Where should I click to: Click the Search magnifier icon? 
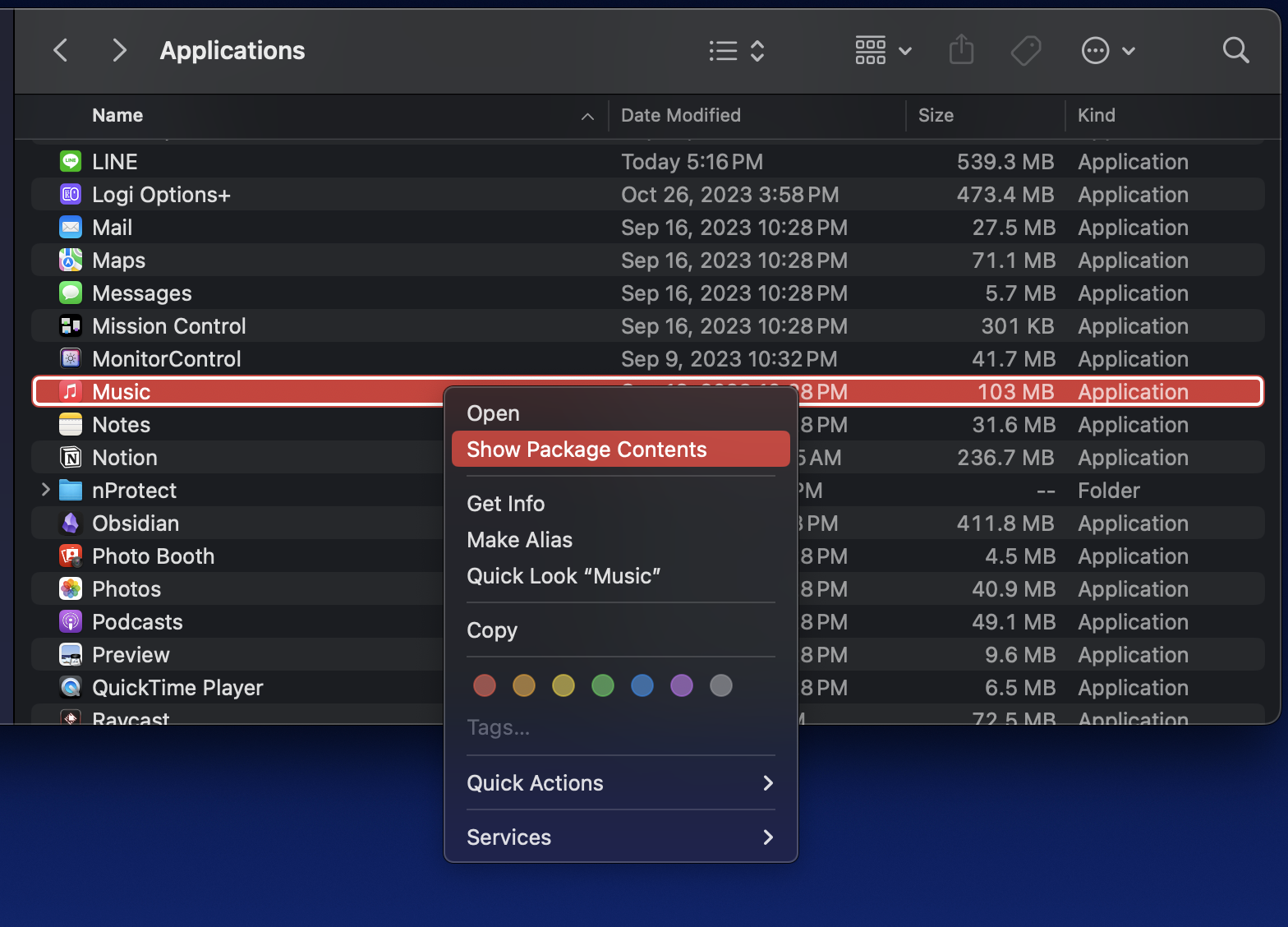tap(1235, 50)
